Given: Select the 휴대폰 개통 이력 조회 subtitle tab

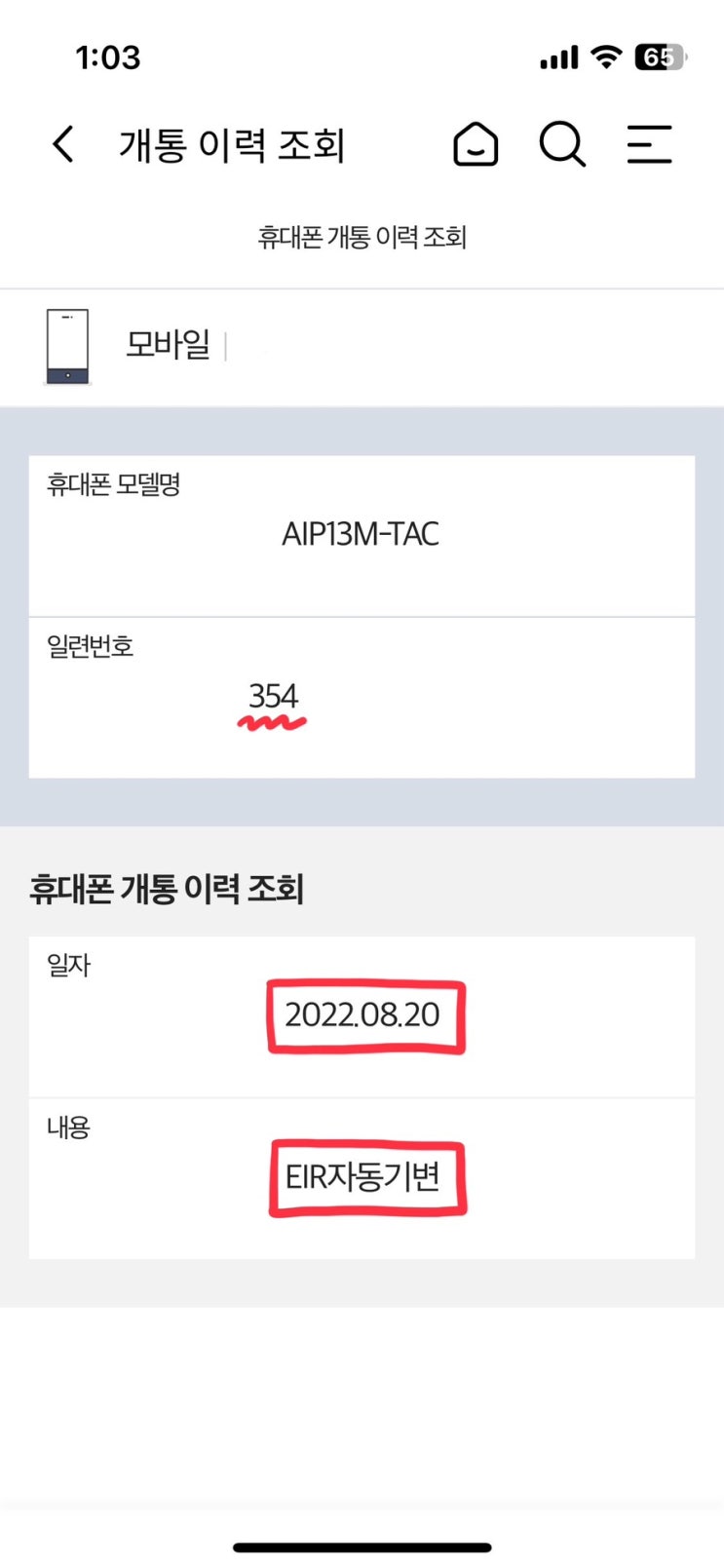Looking at the screenshot, I should click(362, 237).
